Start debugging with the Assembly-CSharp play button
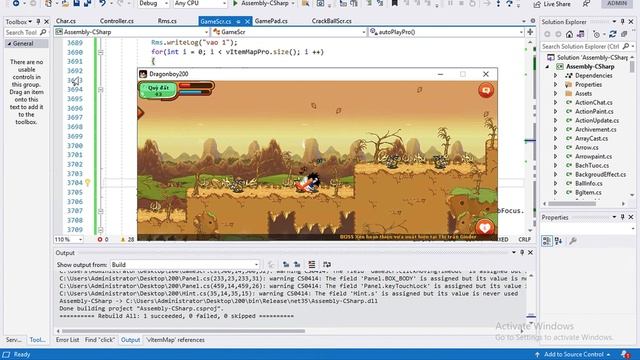The image size is (640, 360). click(263, 3)
